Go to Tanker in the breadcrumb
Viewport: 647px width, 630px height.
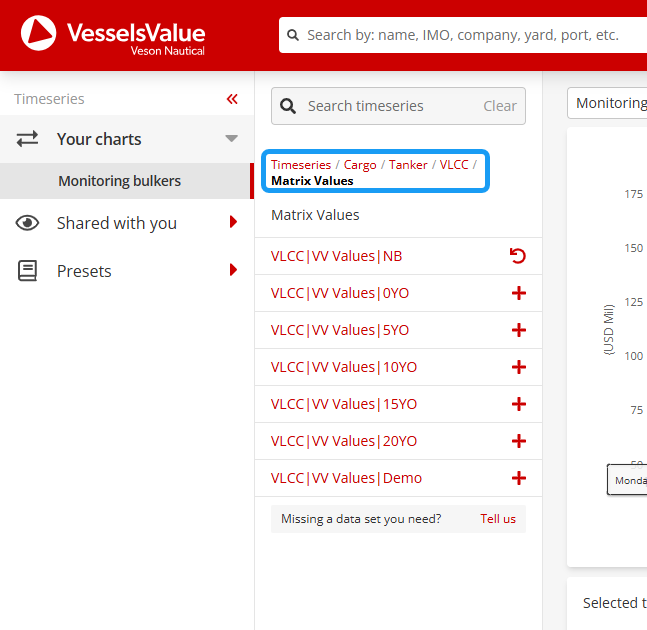coord(408,165)
